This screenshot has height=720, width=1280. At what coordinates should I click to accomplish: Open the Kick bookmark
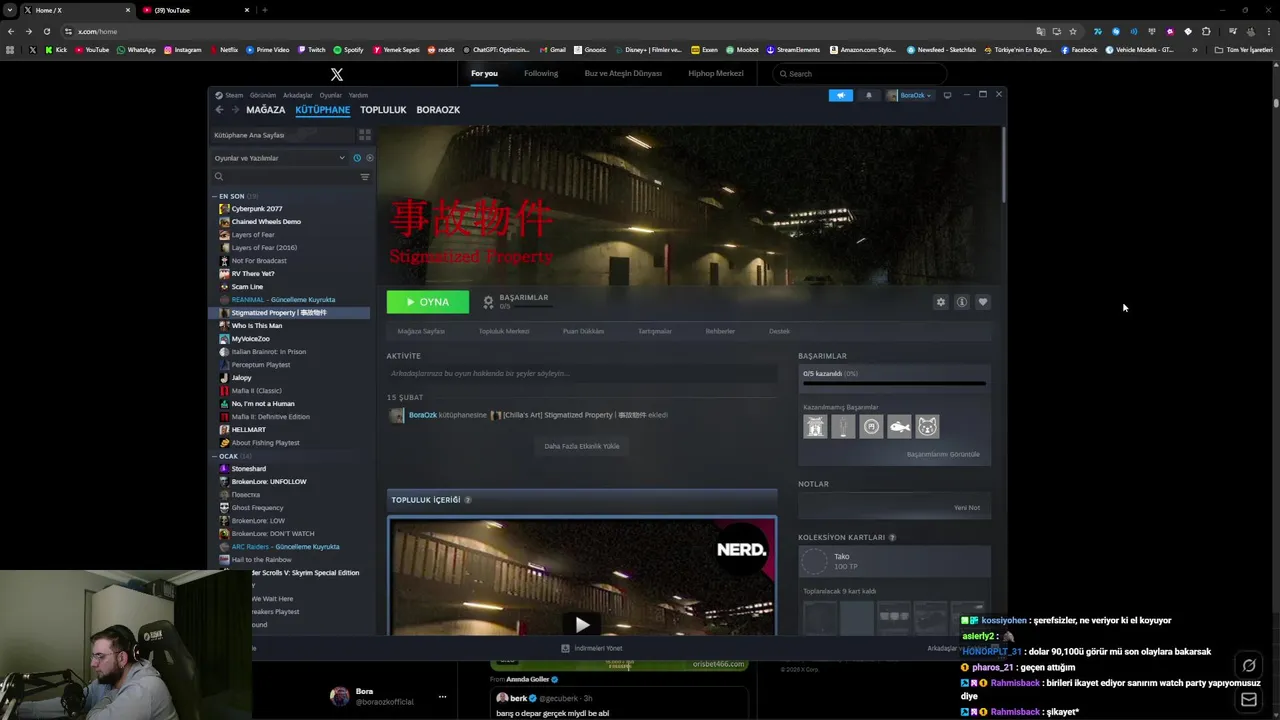coord(55,49)
